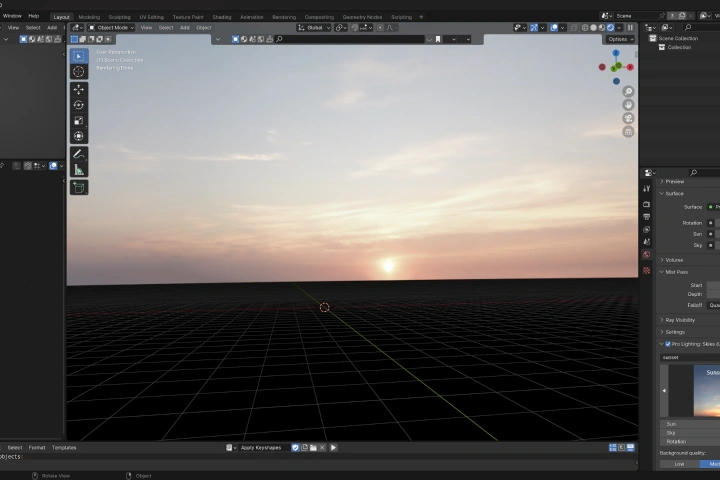Open the Help menu
The height and width of the screenshot is (480, 720).
[34, 16]
